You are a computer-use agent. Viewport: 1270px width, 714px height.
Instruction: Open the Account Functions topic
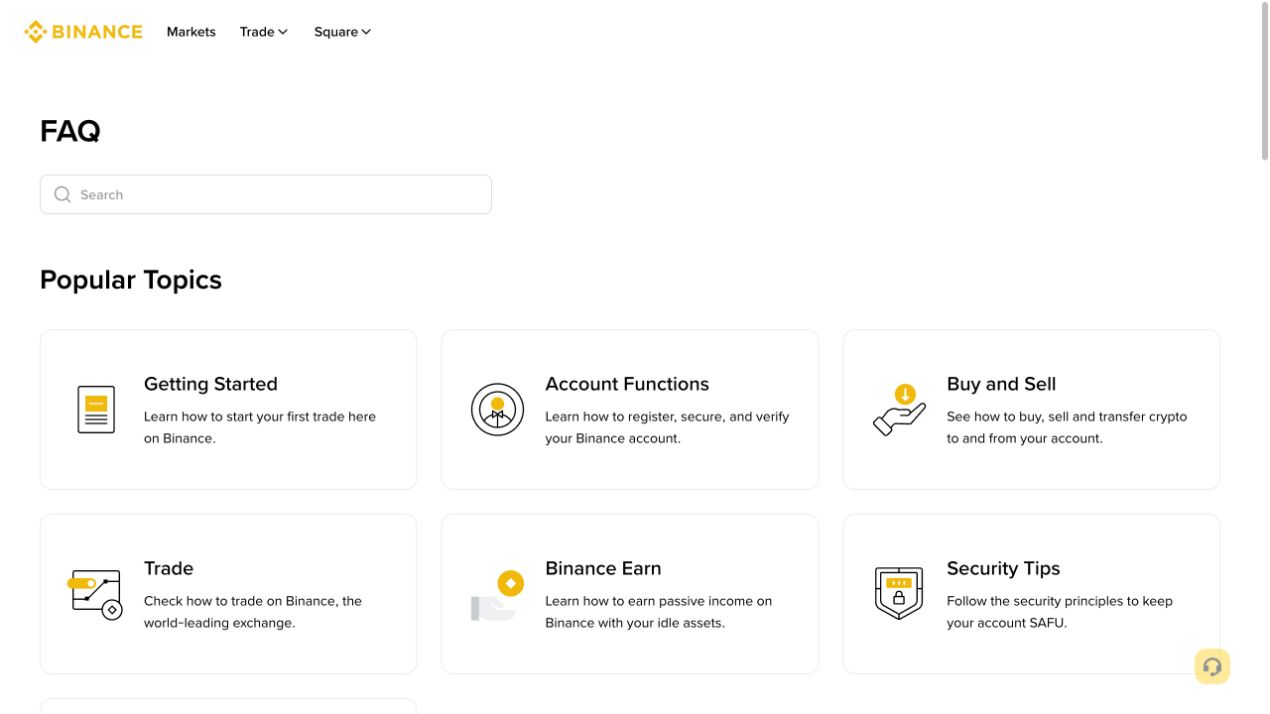pyautogui.click(x=630, y=409)
